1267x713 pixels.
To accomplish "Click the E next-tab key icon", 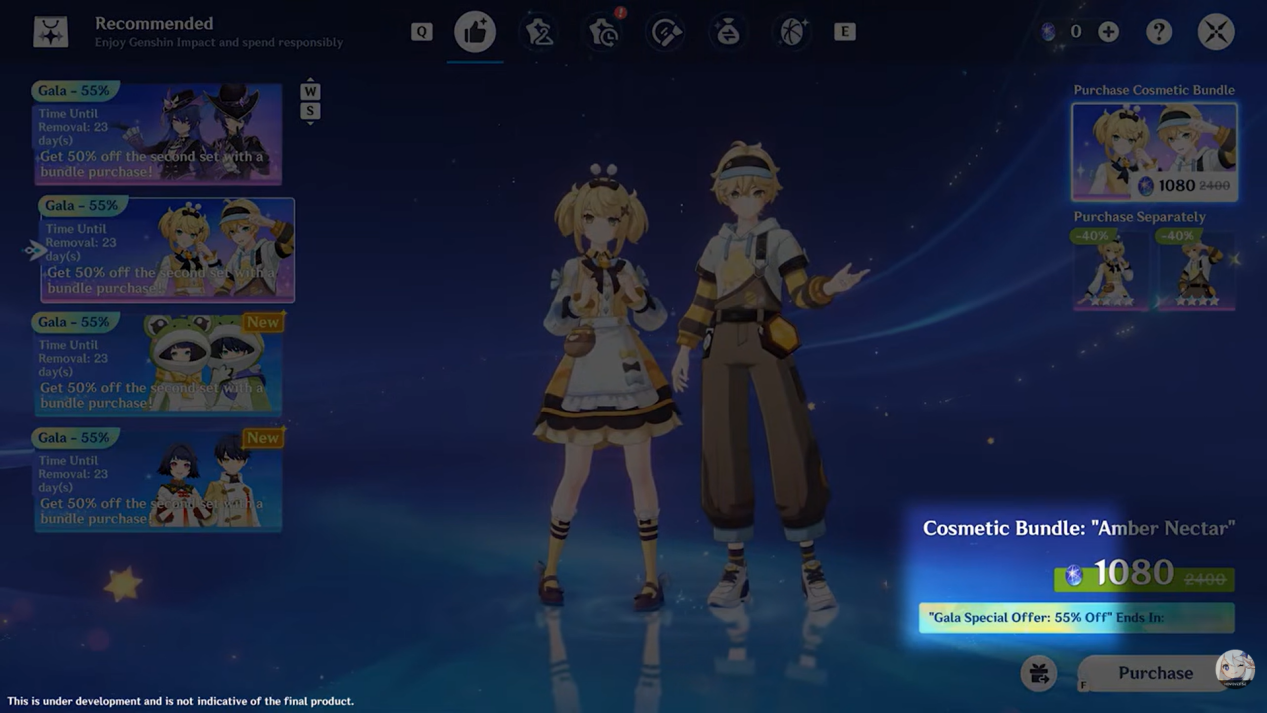I will click(x=845, y=32).
